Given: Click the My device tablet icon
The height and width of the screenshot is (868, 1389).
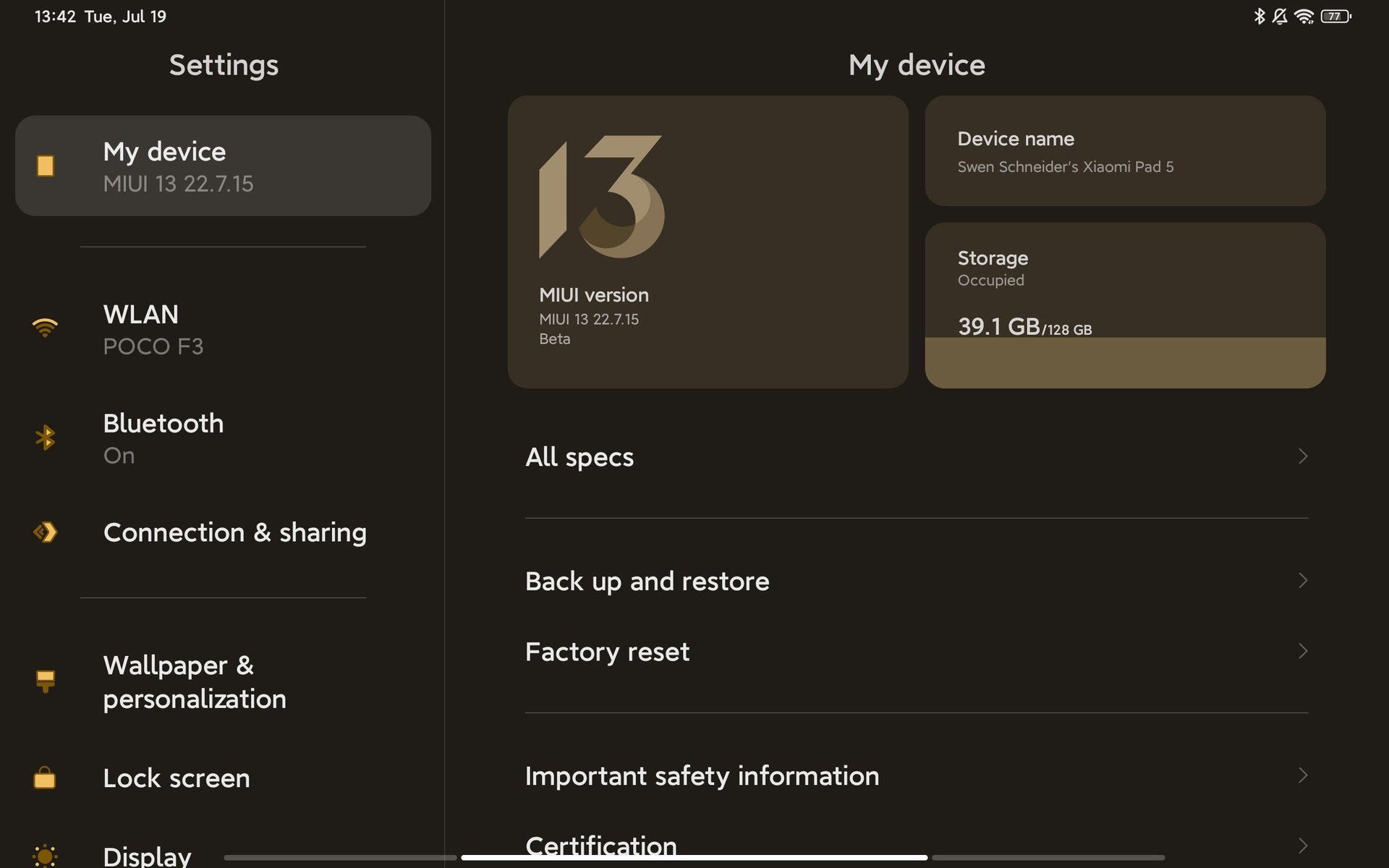Looking at the screenshot, I should [x=45, y=166].
